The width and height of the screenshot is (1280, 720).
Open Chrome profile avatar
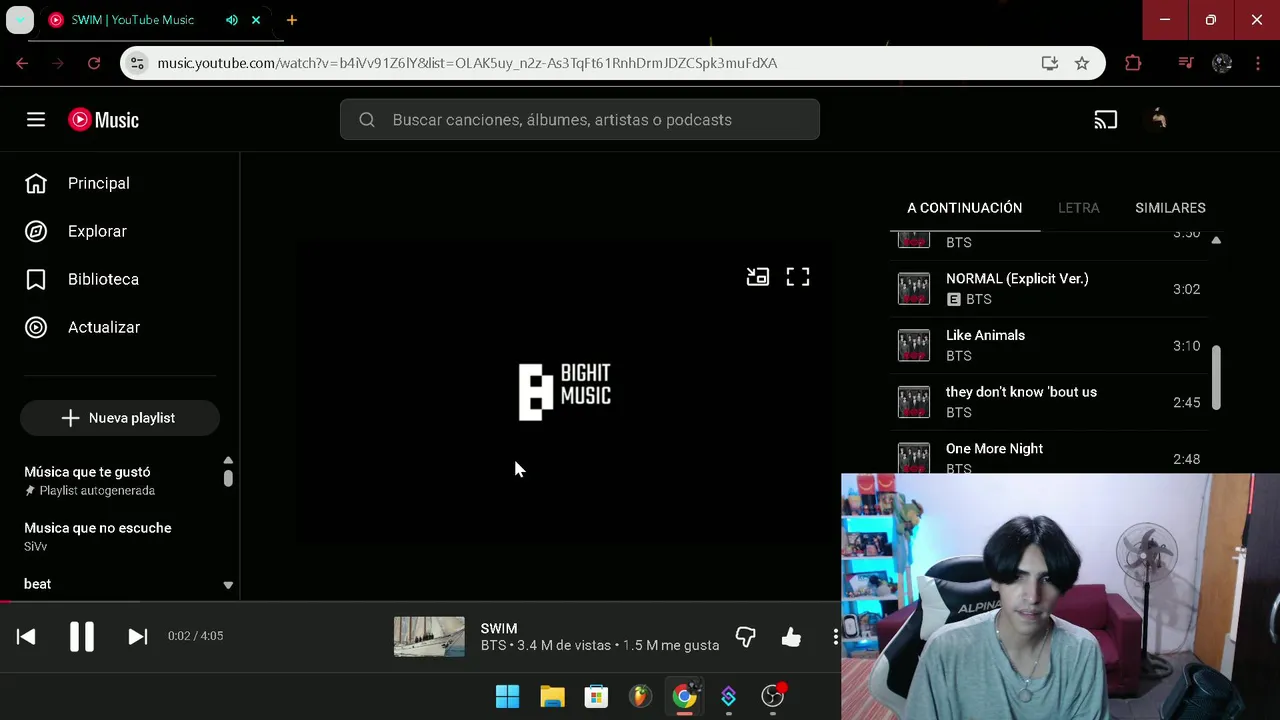tap(1222, 63)
